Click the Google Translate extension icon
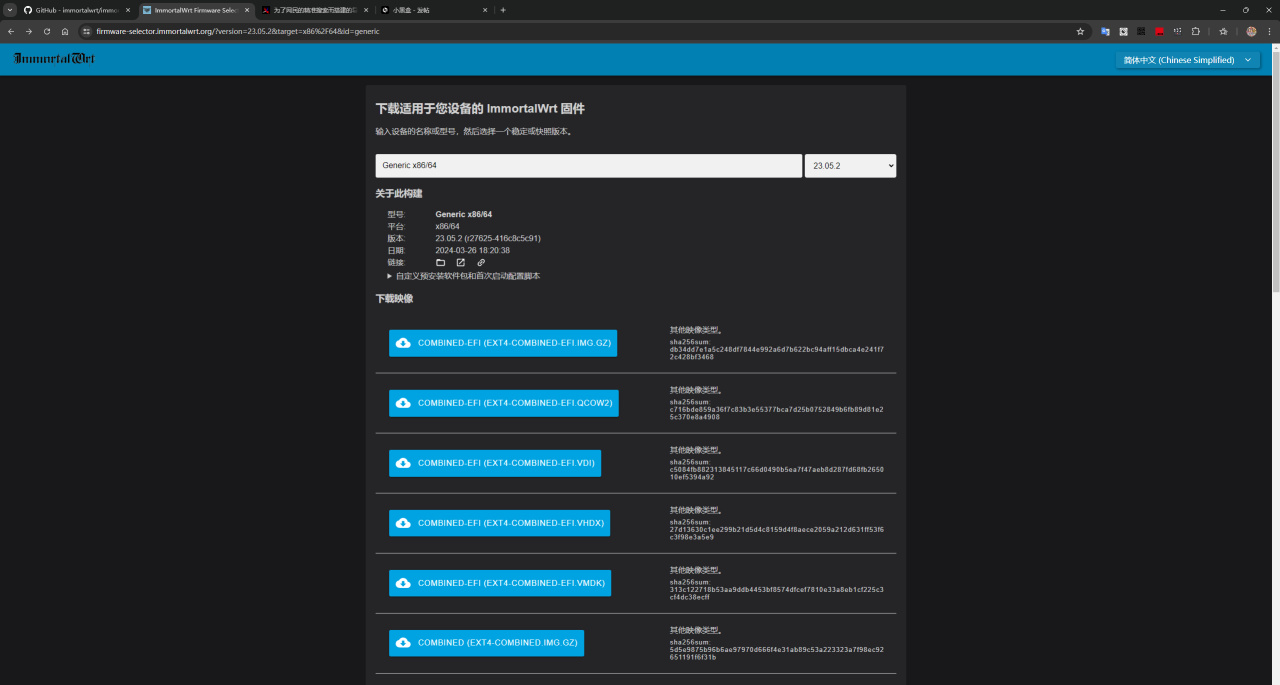Image resolution: width=1280 pixels, height=685 pixels. click(x=1105, y=31)
